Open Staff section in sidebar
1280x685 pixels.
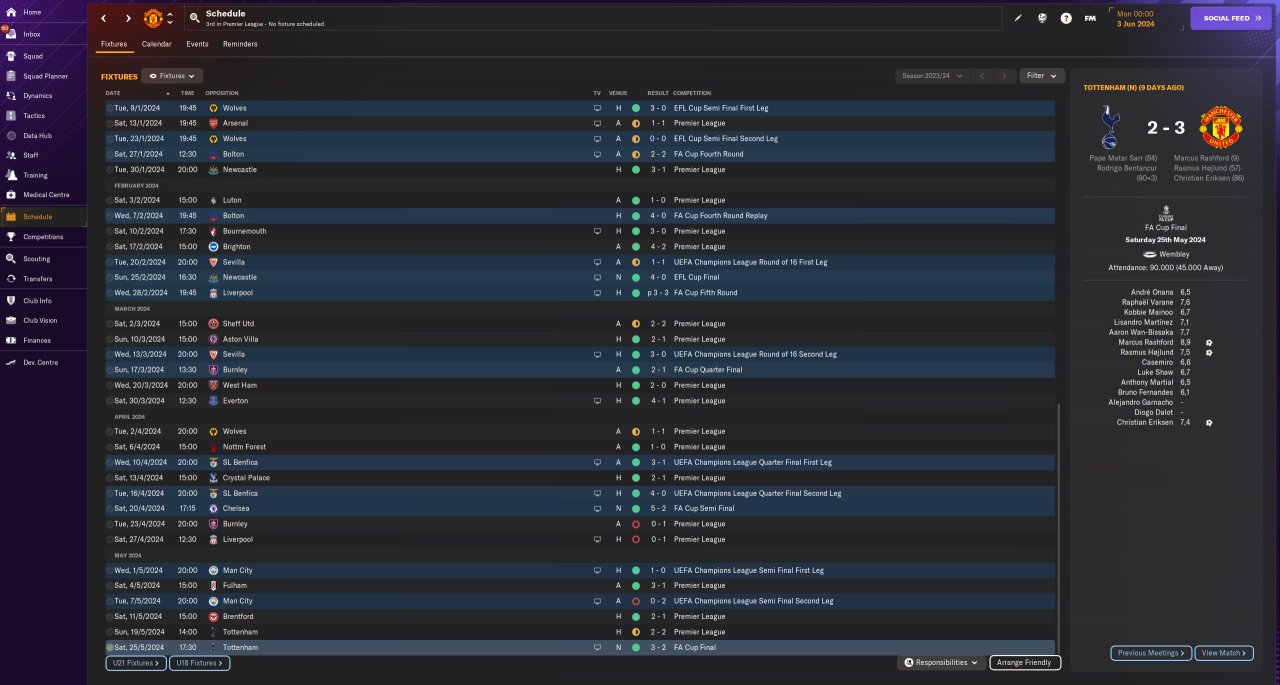(43, 155)
